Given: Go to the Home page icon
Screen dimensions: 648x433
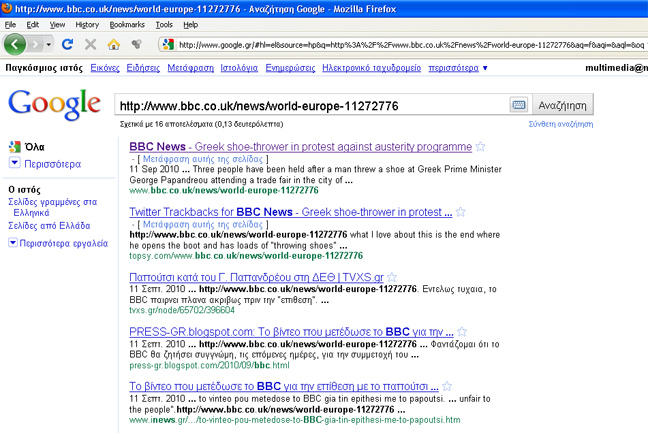Looking at the screenshot, I should 113,45.
